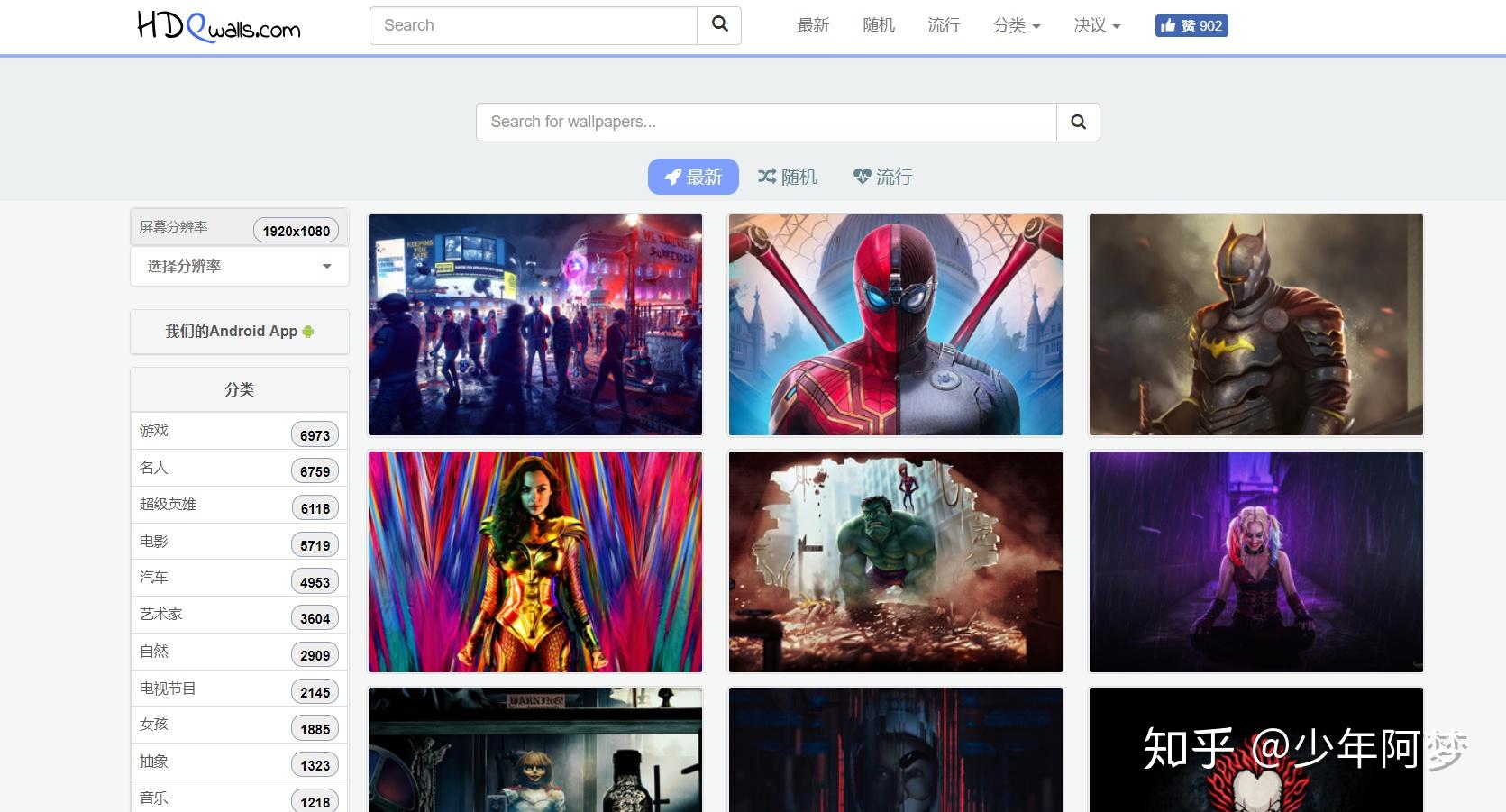
Task: Click the HDQwalls.com logo
Action: 218,26
